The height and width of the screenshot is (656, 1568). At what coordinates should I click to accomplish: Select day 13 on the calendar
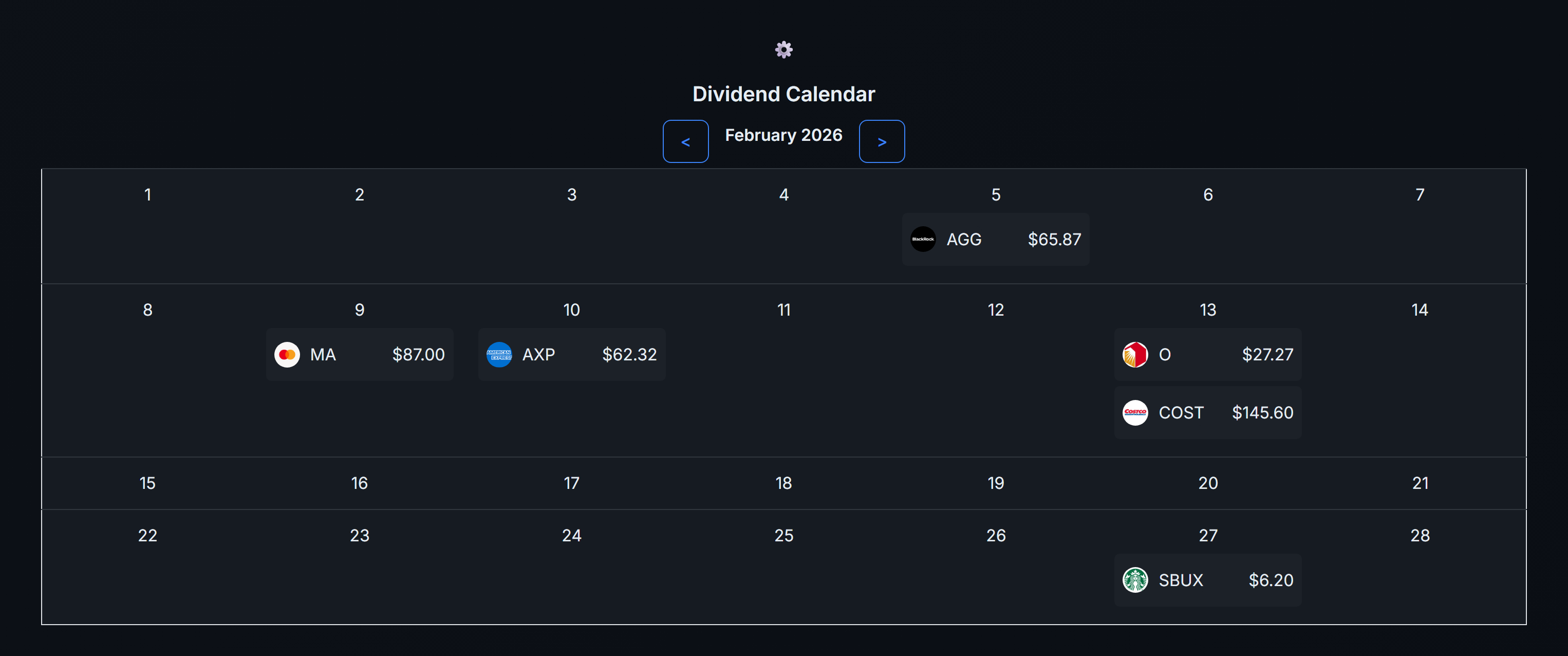1208,310
